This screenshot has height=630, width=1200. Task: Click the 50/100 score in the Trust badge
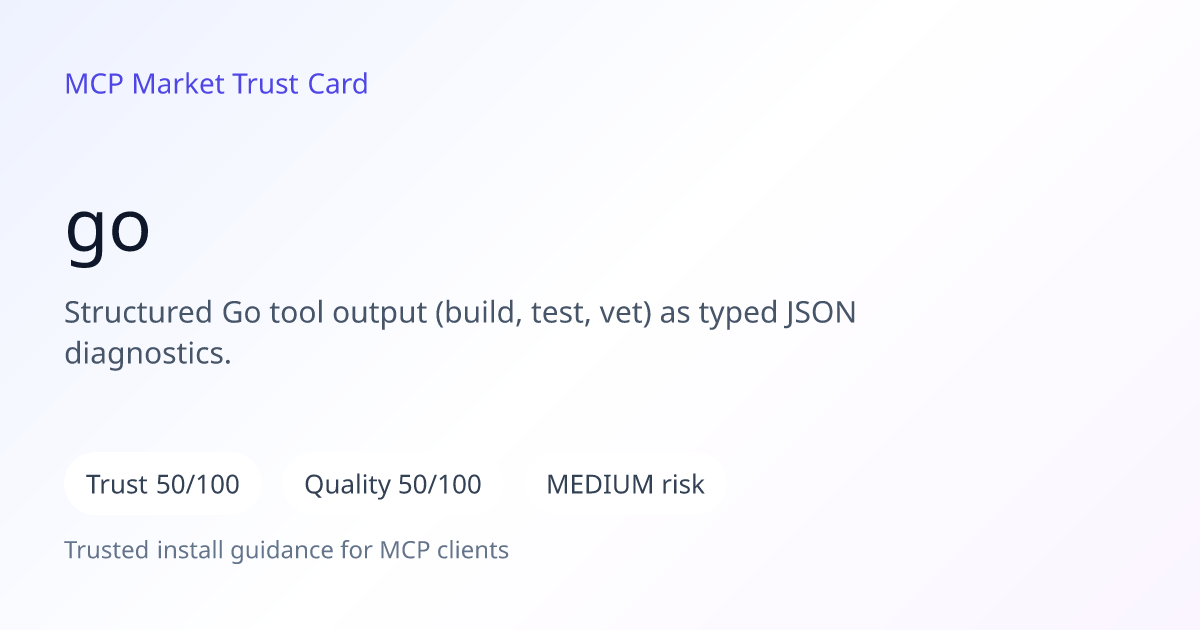[198, 485]
